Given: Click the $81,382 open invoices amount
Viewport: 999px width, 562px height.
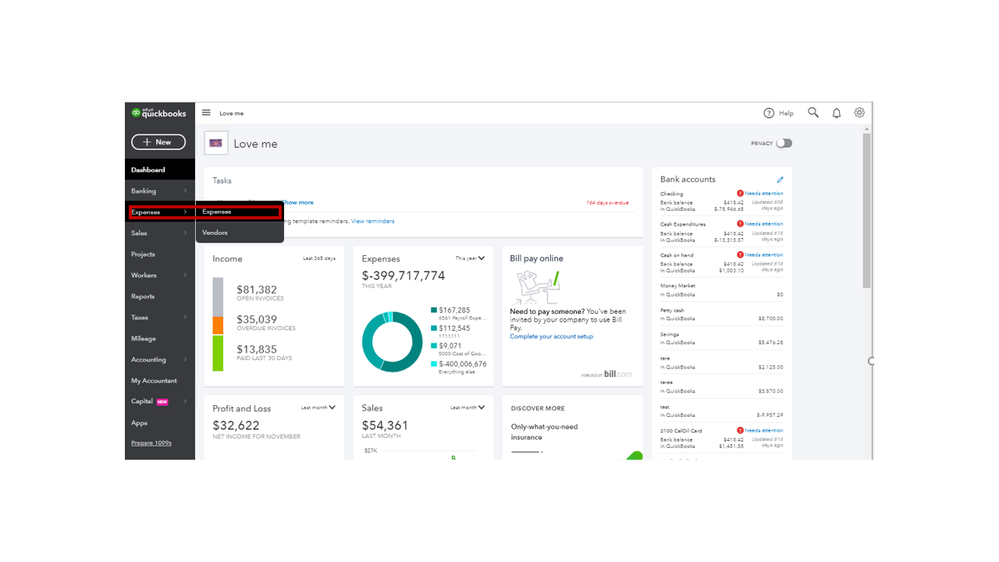Looking at the screenshot, I should click(257, 289).
